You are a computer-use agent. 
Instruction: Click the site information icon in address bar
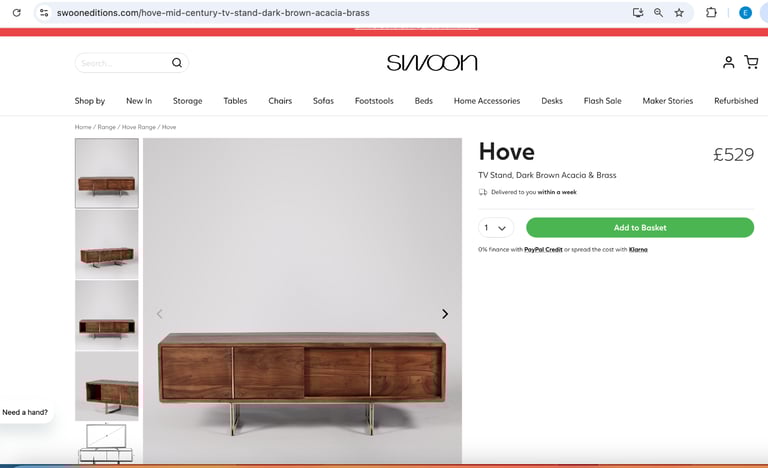44,13
